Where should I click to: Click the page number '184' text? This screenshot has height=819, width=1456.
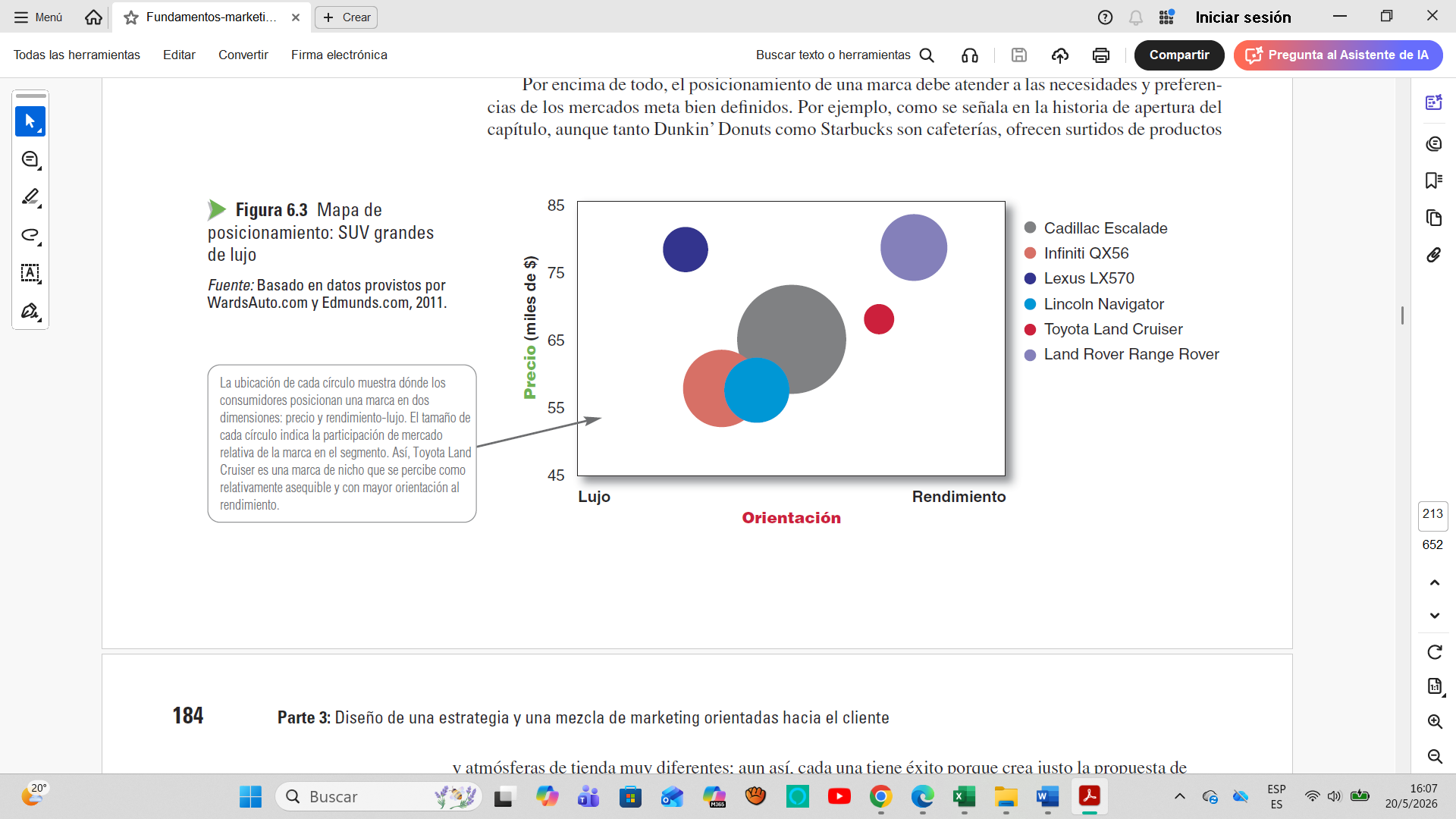point(188,716)
